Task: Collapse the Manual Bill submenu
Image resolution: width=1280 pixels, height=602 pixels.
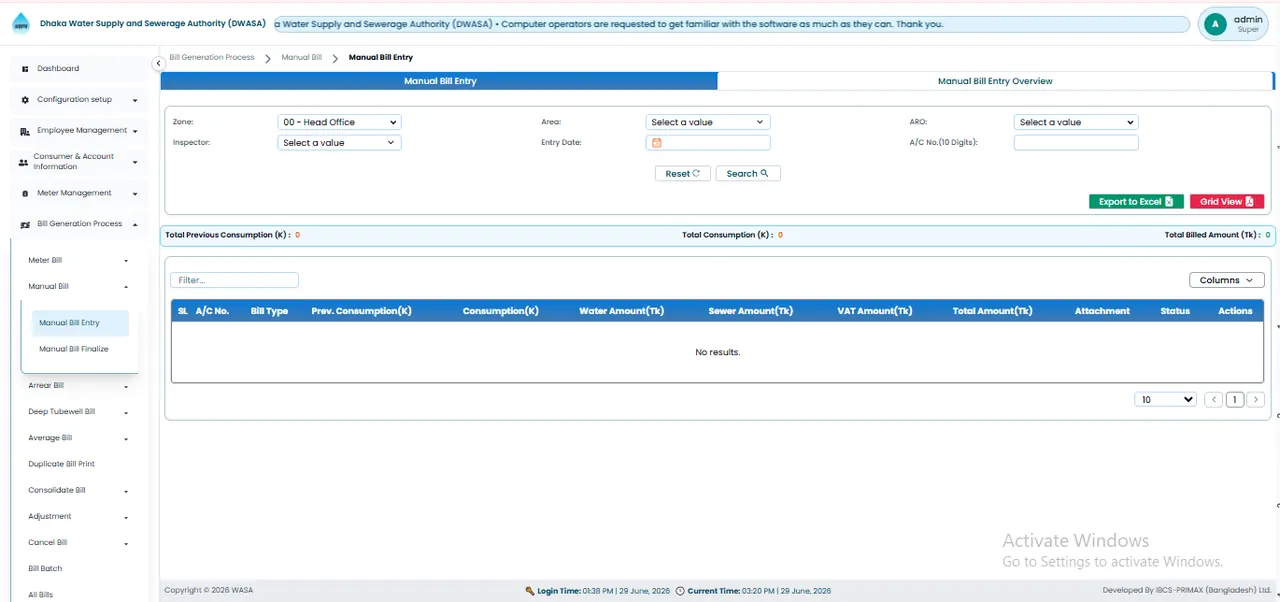Action: click(126, 287)
